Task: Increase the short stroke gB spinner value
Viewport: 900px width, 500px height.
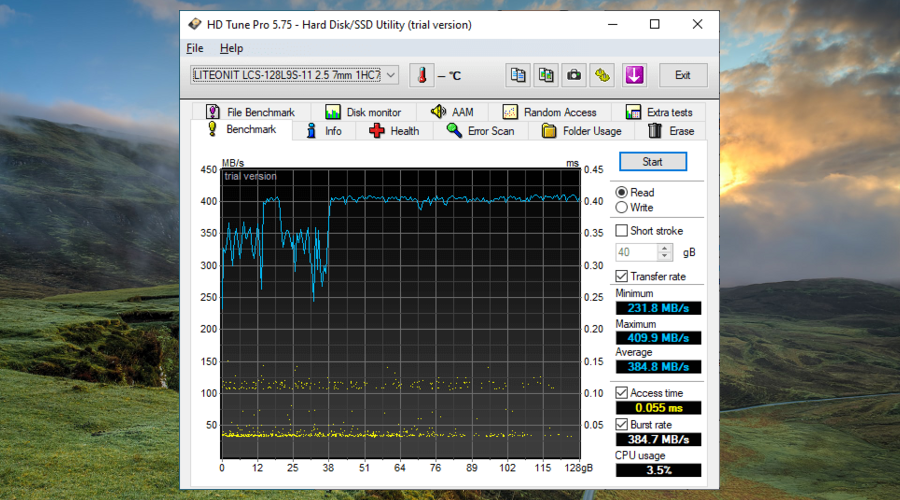Action: tap(665, 249)
